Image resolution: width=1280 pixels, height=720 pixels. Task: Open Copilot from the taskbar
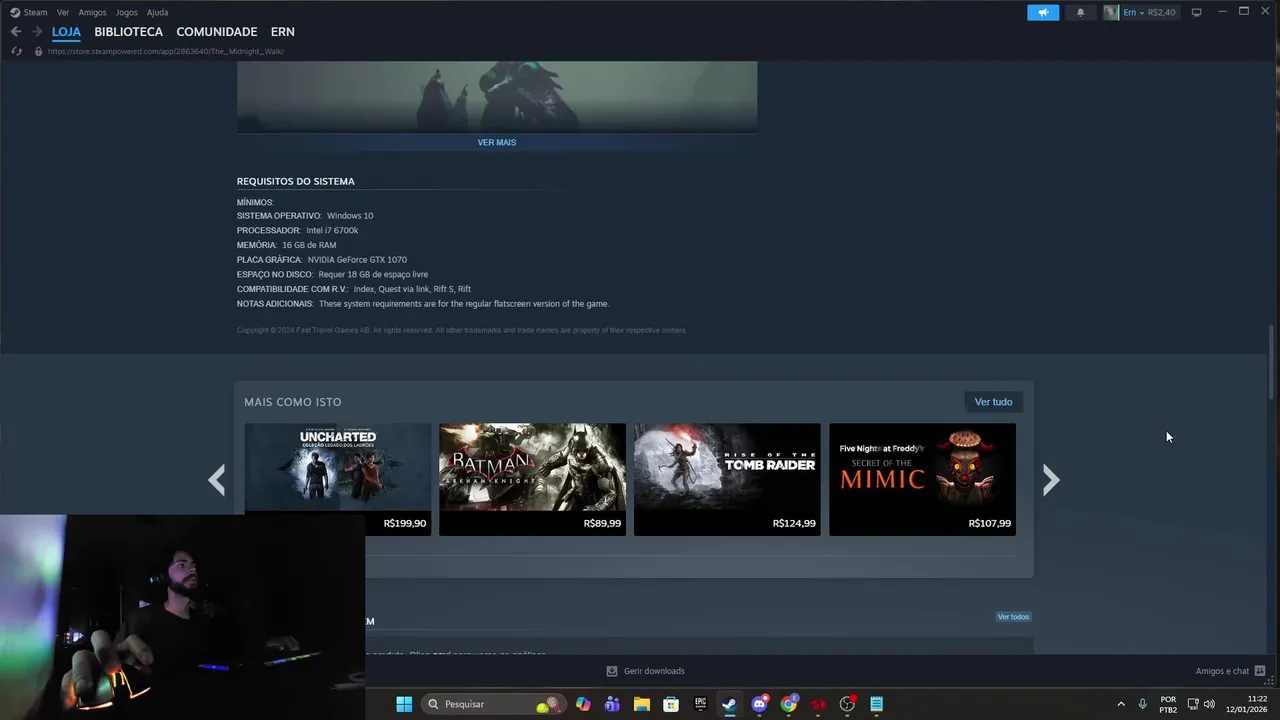tap(583, 704)
